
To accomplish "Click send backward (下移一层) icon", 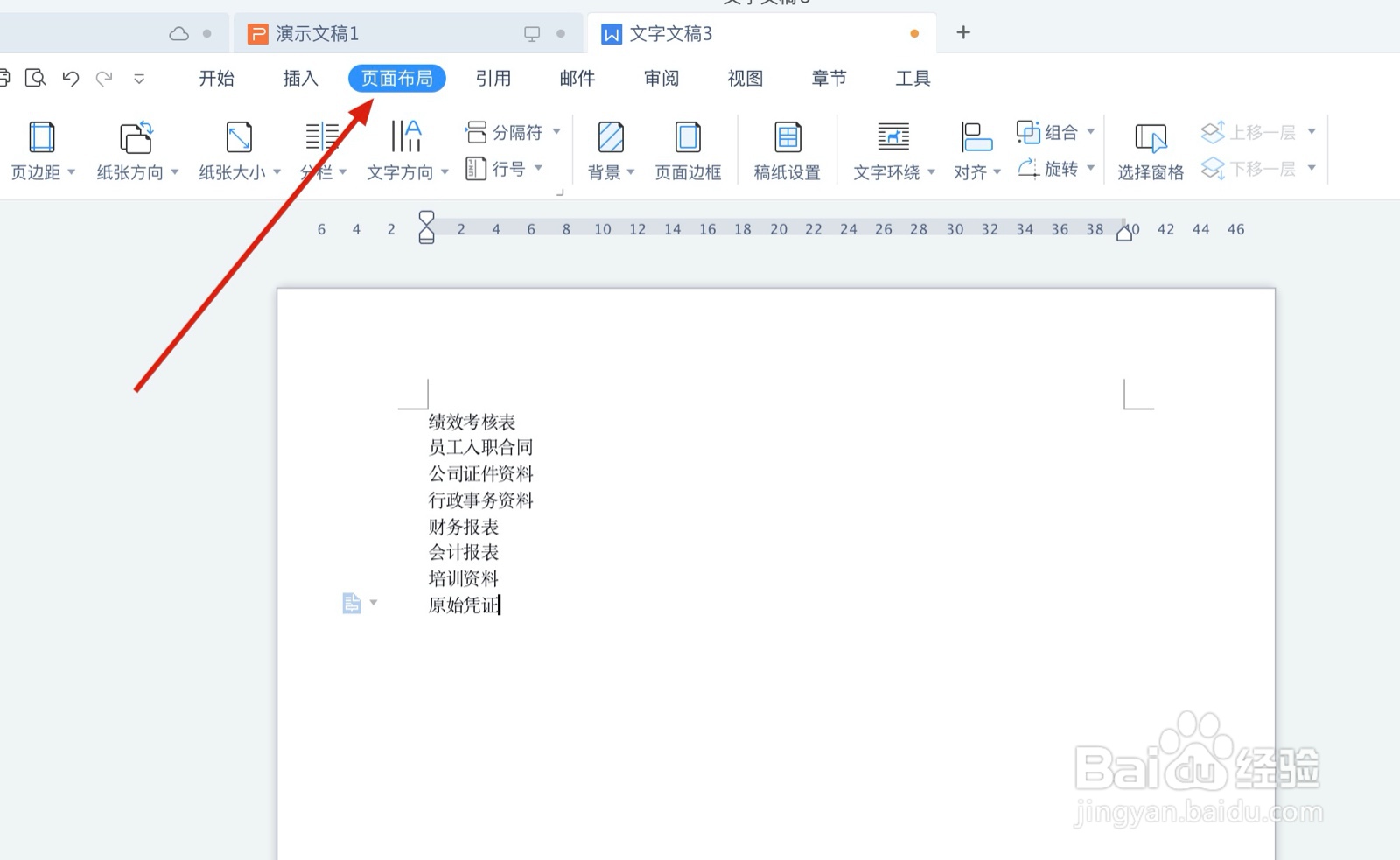I will (x=1213, y=168).
